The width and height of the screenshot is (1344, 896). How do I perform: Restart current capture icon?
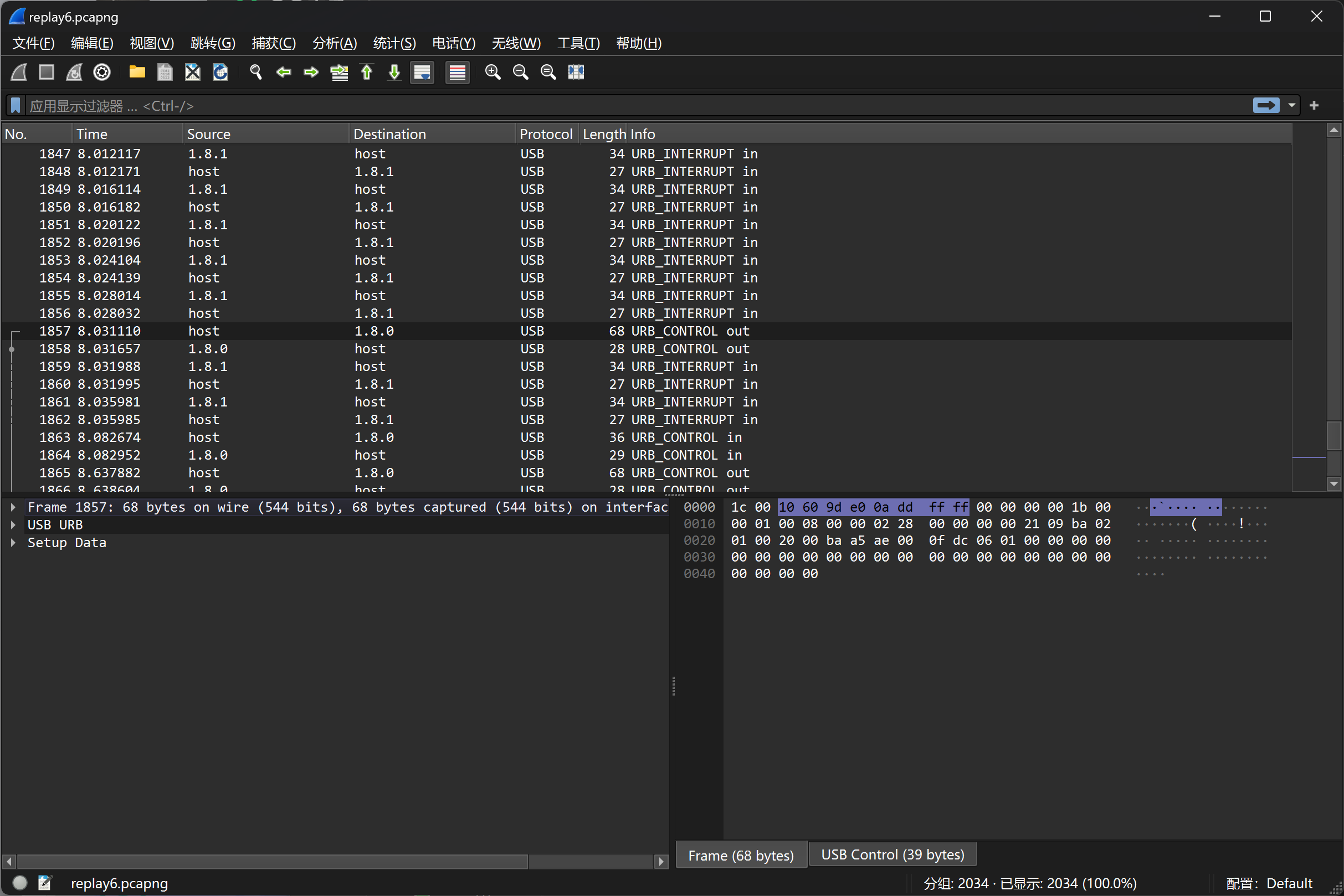(74, 73)
